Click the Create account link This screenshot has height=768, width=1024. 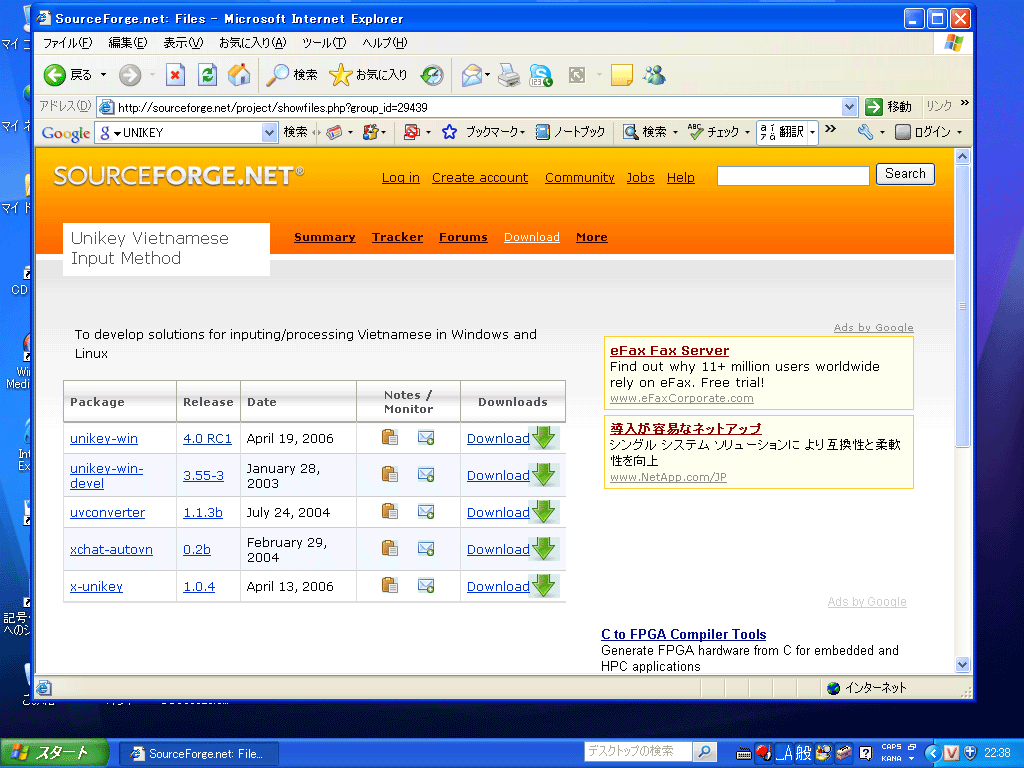click(x=480, y=178)
